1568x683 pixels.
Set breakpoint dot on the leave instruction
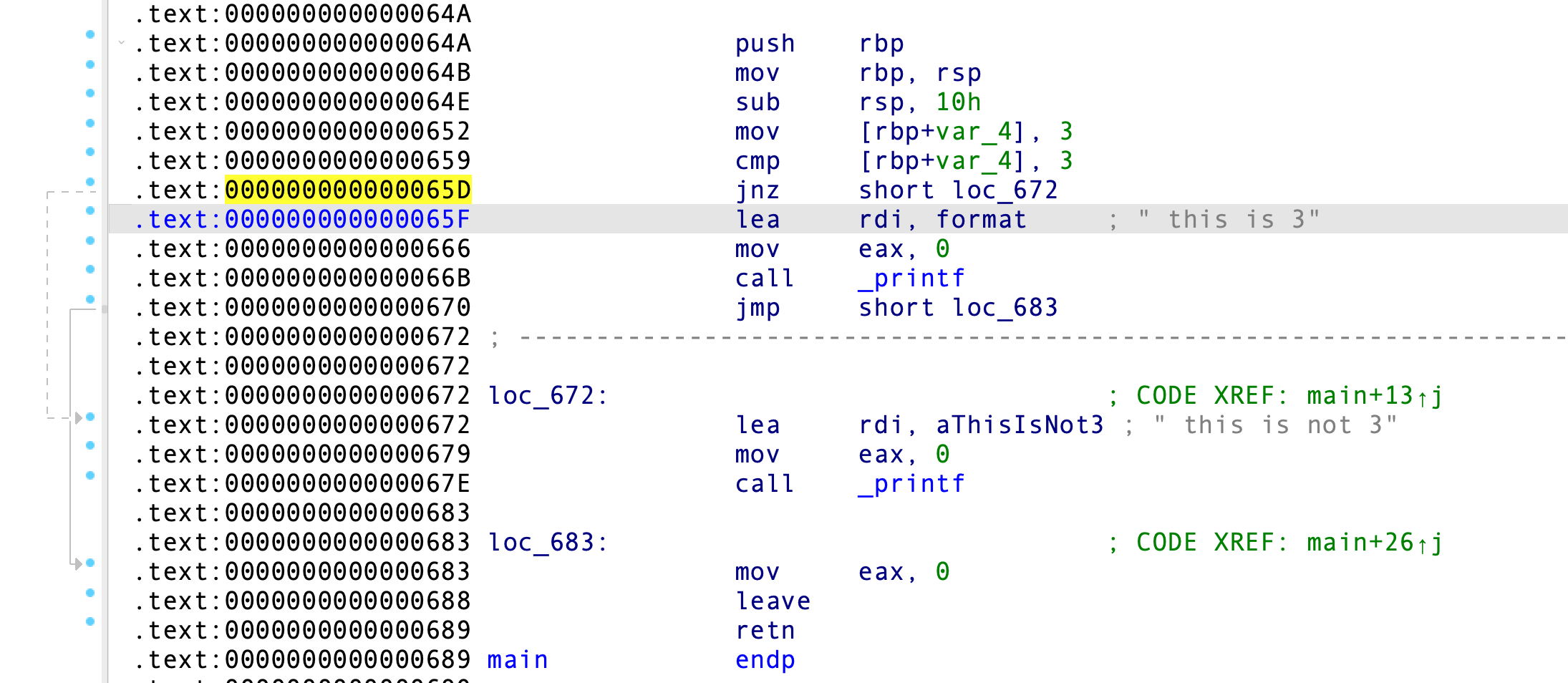(x=90, y=593)
